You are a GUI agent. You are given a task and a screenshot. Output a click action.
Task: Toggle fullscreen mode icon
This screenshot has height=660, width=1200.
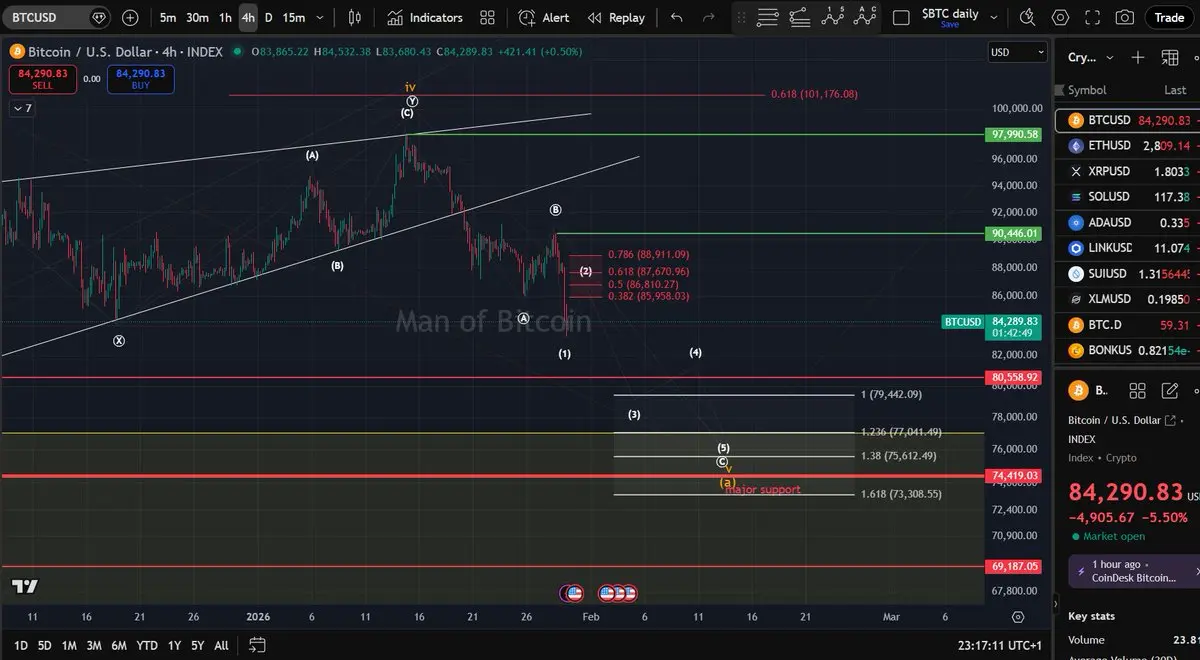click(1093, 17)
